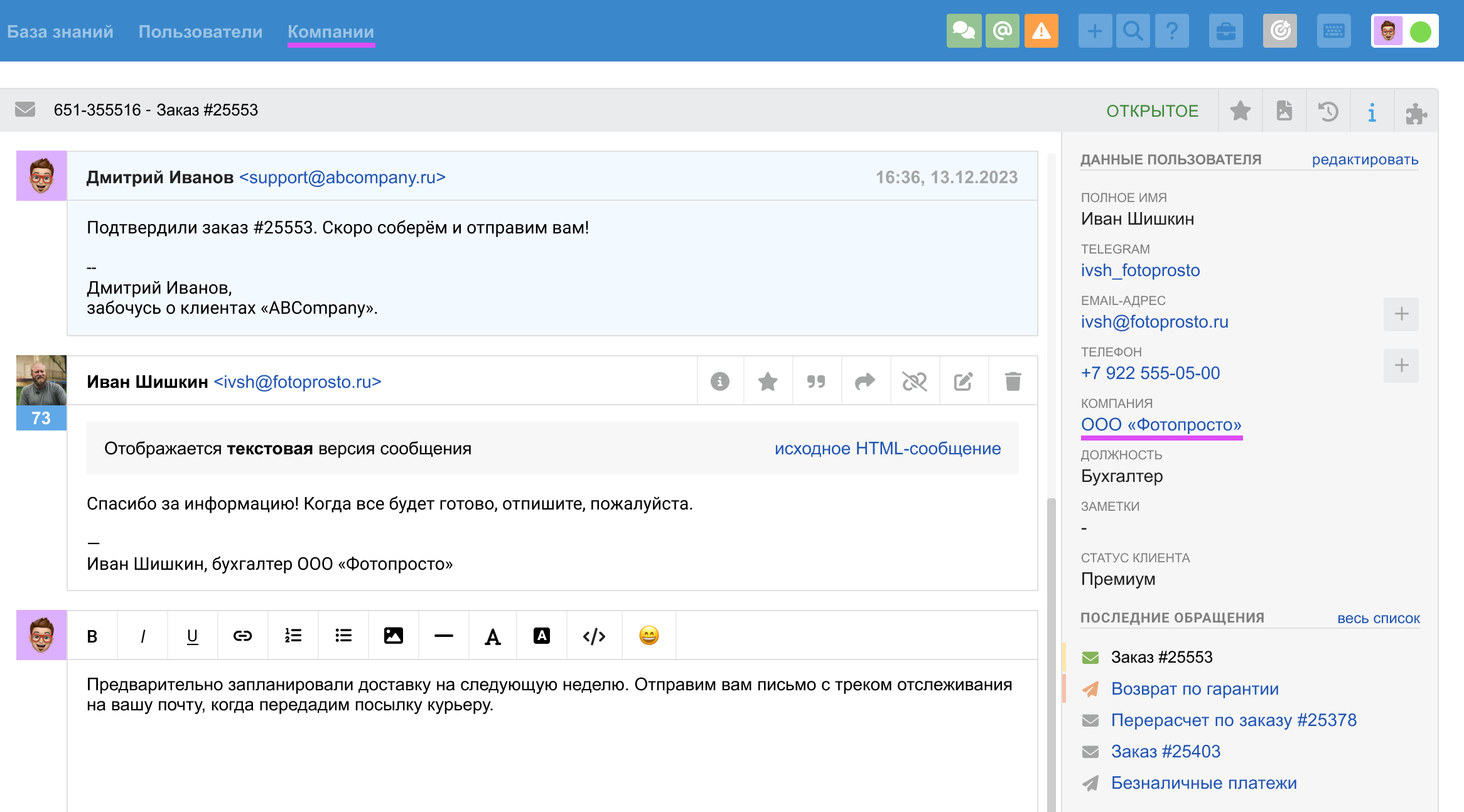This screenshot has width=1464, height=812.
Task: Expand additional email address plus button
Action: (1401, 314)
